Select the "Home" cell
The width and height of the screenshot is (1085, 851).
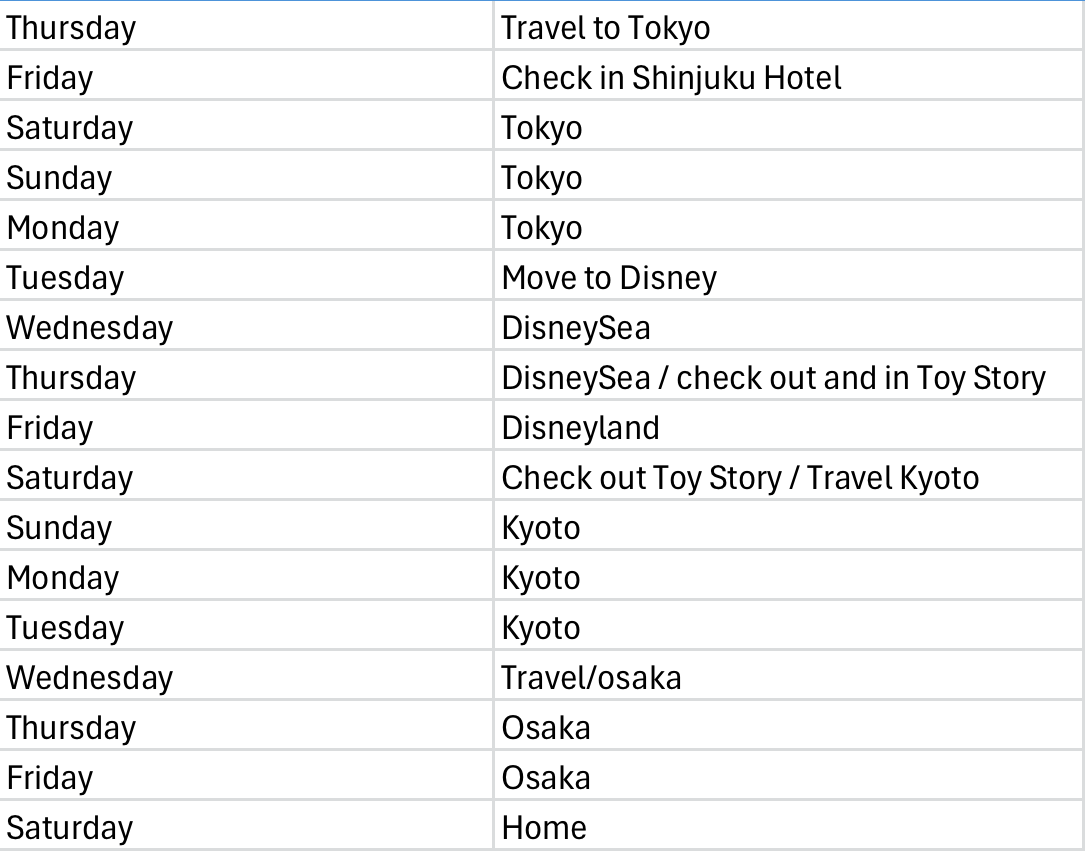pyautogui.click(x=544, y=827)
